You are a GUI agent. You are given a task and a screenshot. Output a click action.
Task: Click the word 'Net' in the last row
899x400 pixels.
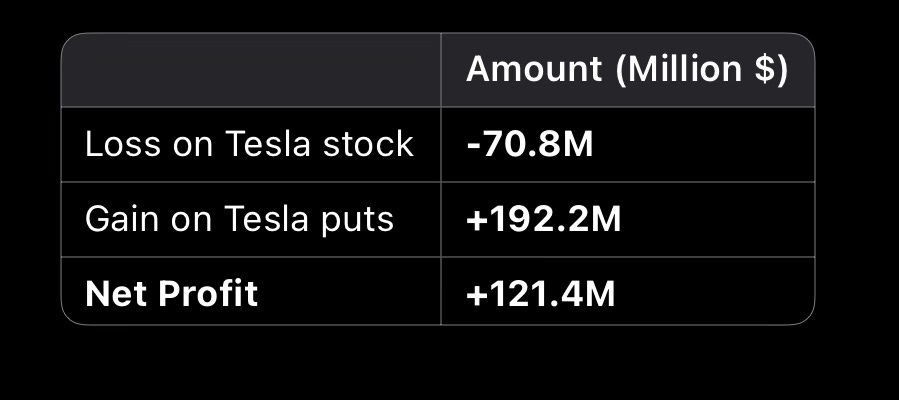pos(118,294)
